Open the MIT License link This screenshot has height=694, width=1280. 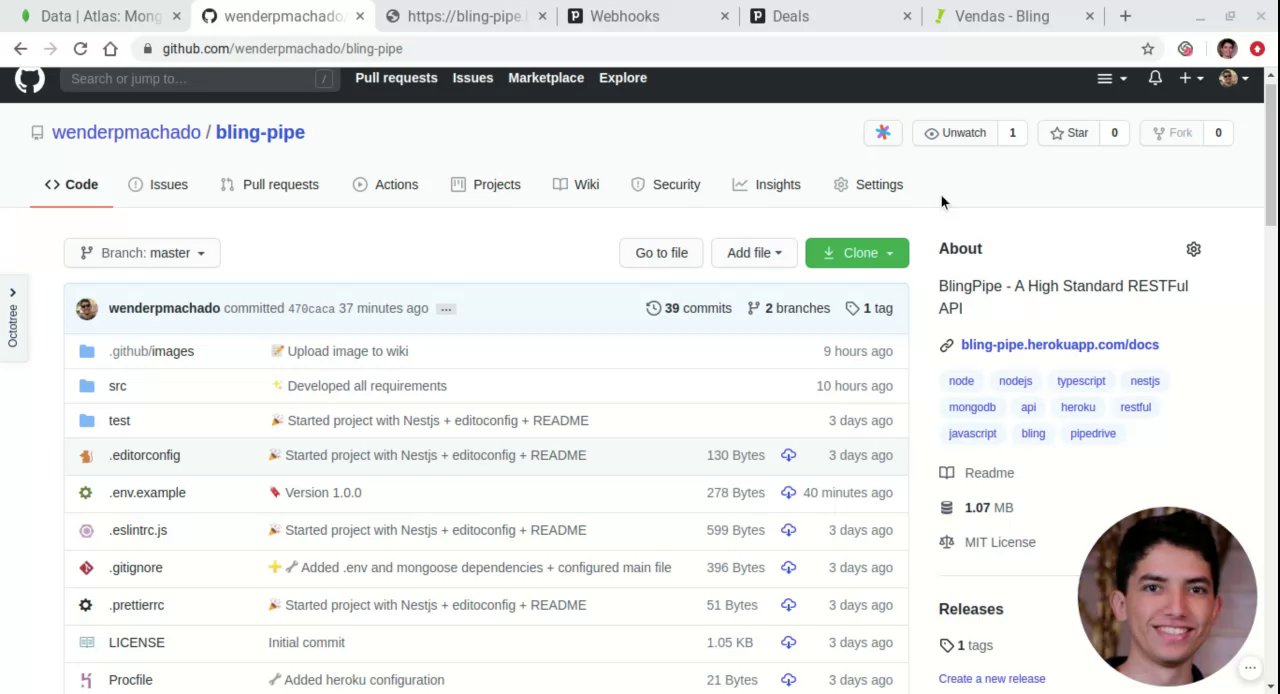pyautogui.click(x=1000, y=542)
